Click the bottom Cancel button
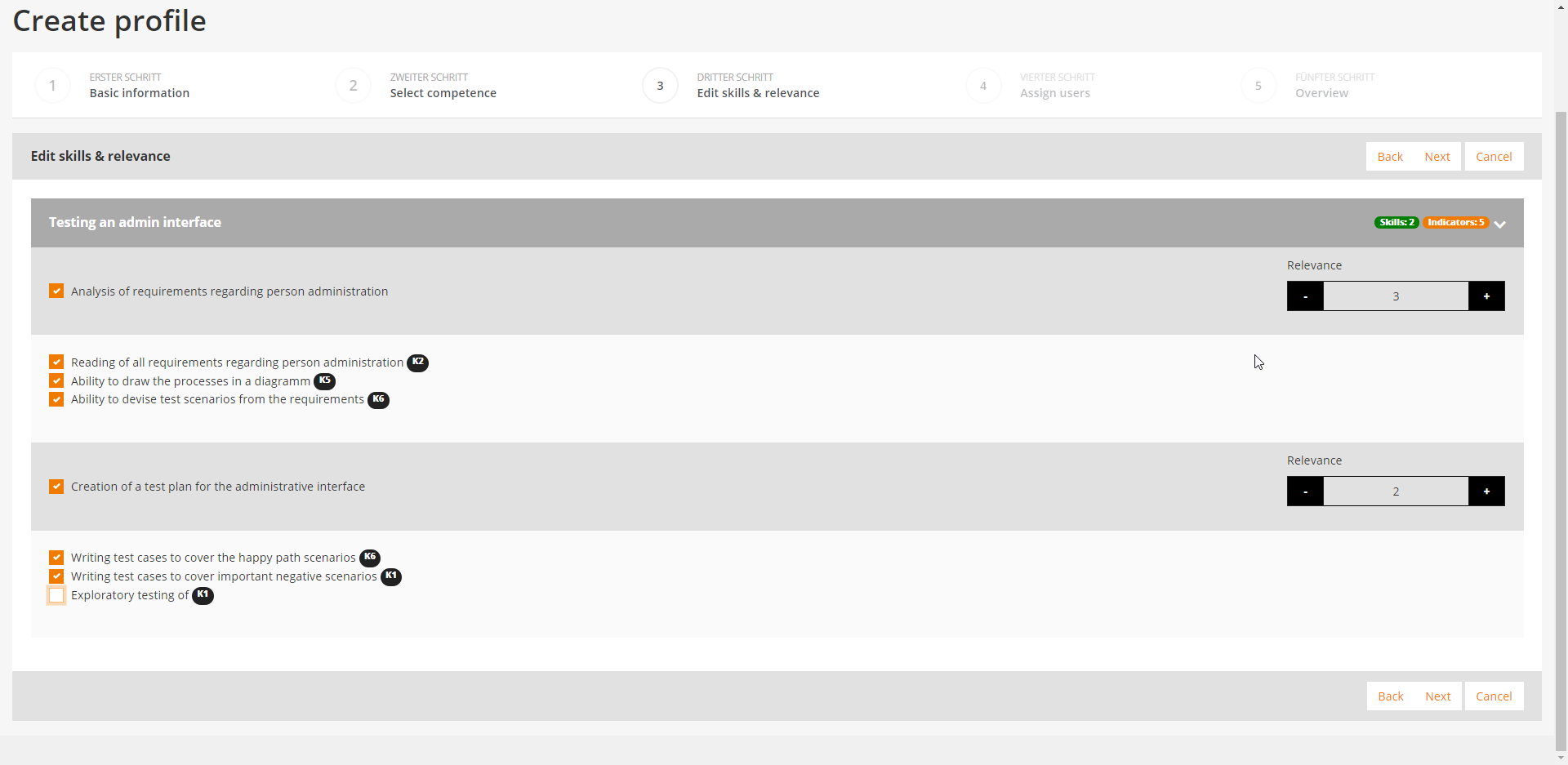1568x765 pixels. [x=1494, y=696]
